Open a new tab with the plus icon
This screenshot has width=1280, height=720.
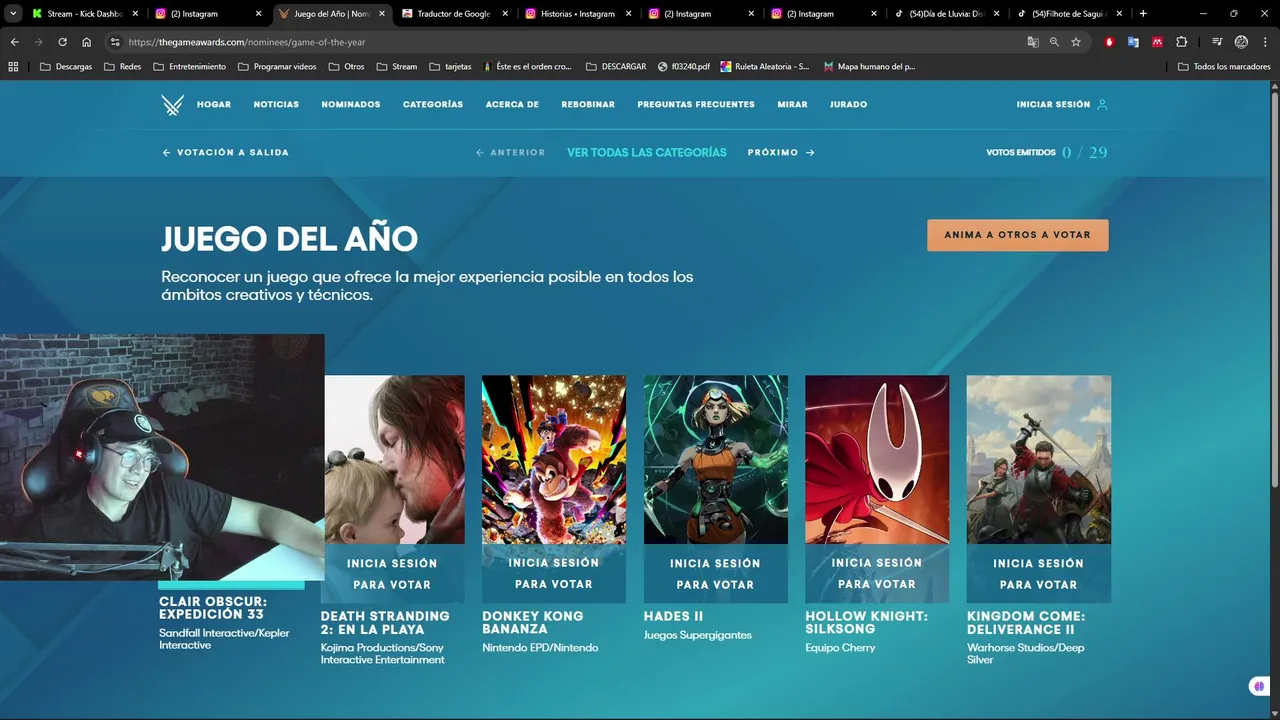pos(1143,14)
